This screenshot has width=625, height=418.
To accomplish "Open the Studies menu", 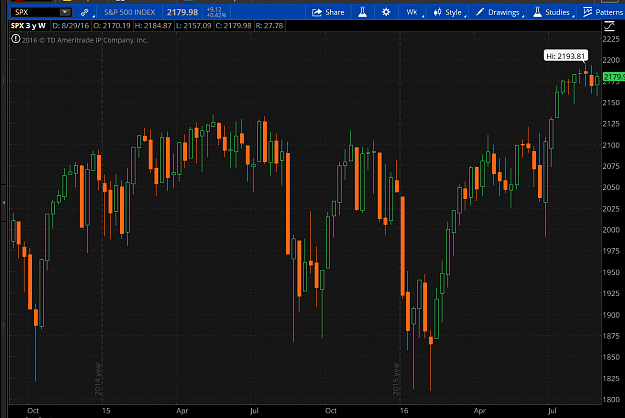I will pos(552,12).
